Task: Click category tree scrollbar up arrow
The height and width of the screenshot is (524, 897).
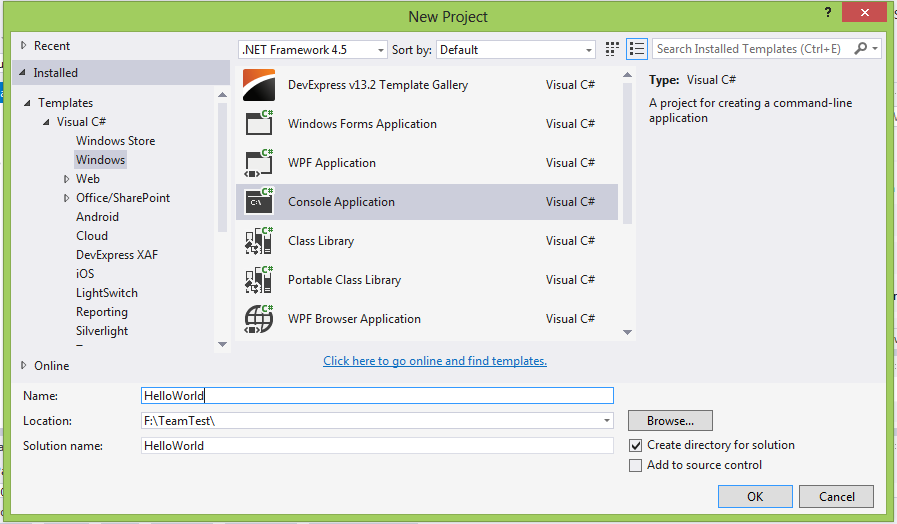Action: pos(223,95)
